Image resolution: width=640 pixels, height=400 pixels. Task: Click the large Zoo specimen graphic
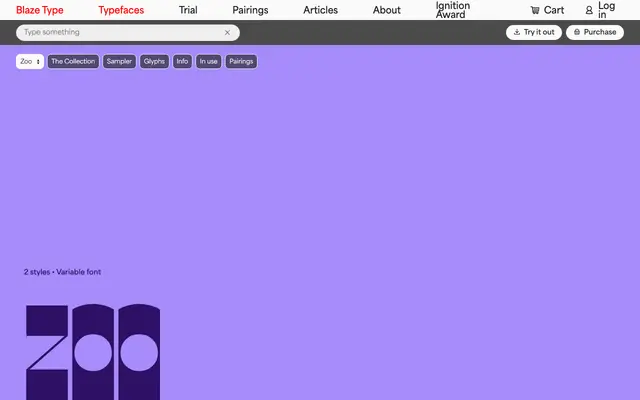(93, 352)
